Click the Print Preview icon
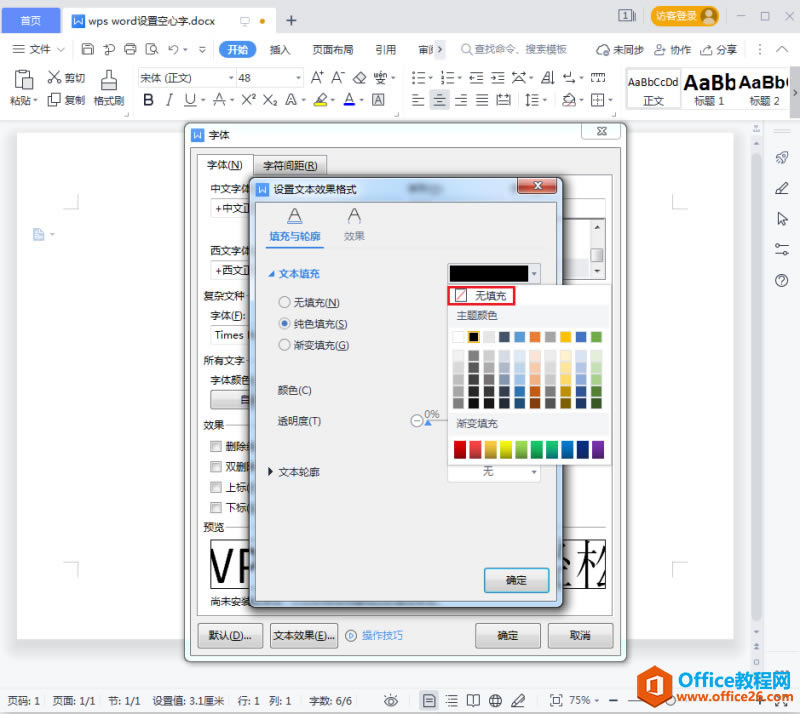This screenshot has width=800, height=714. tap(152, 50)
